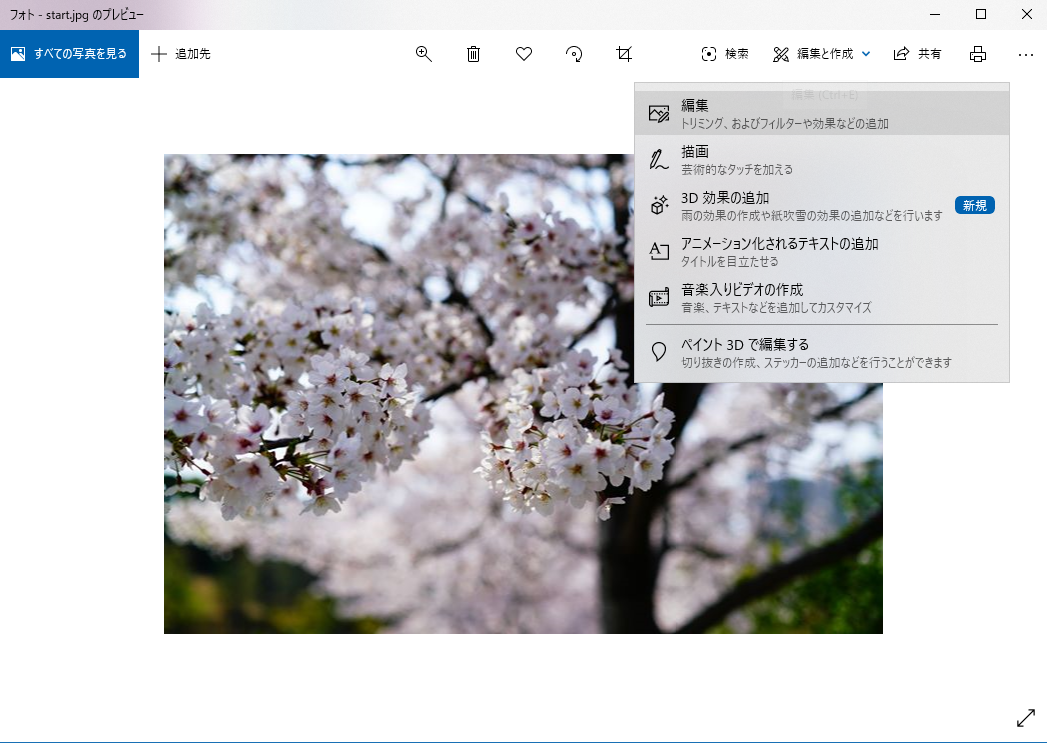The width and height of the screenshot is (1047, 743).
Task: Delete the photo with trash icon
Action: pos(473,54)
